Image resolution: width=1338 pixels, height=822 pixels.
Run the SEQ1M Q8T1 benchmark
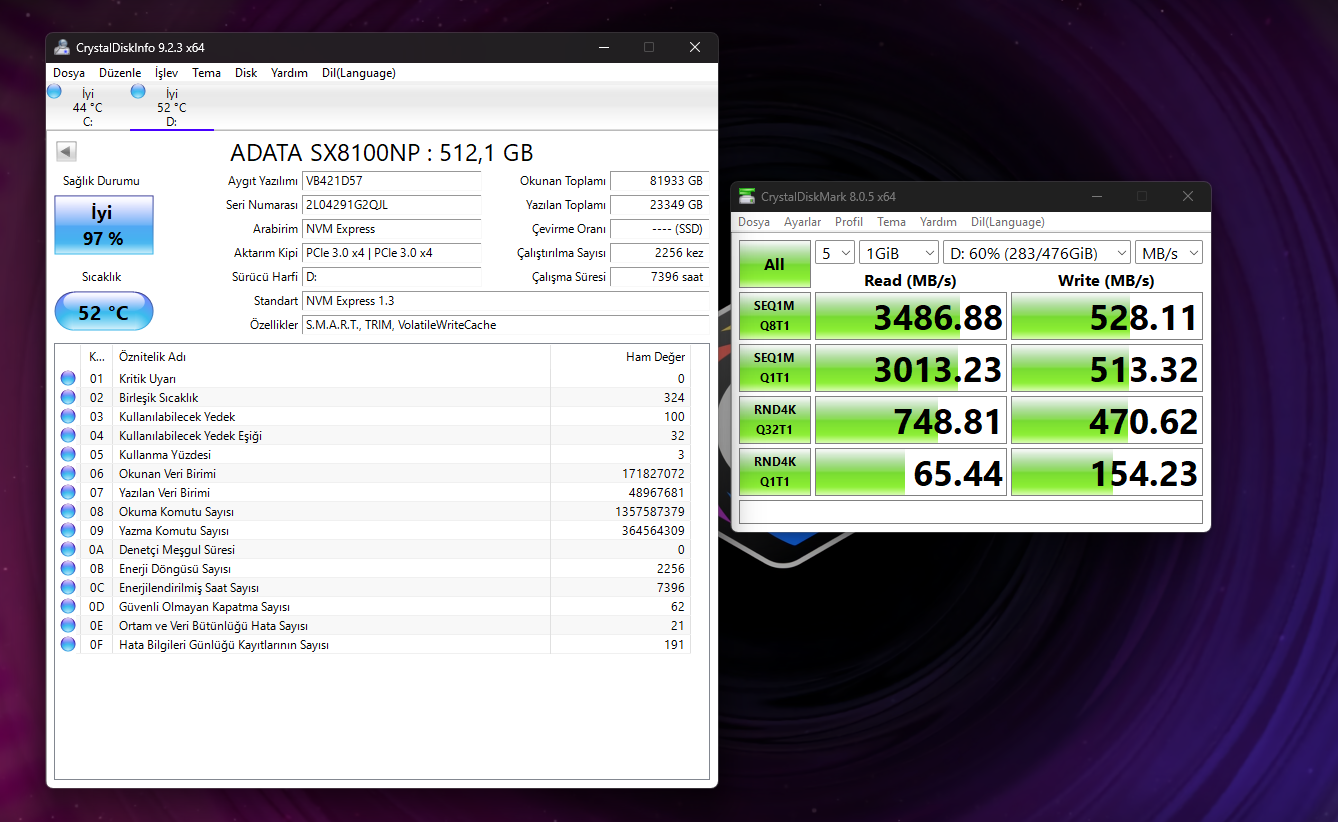click(x=774, y=316)
